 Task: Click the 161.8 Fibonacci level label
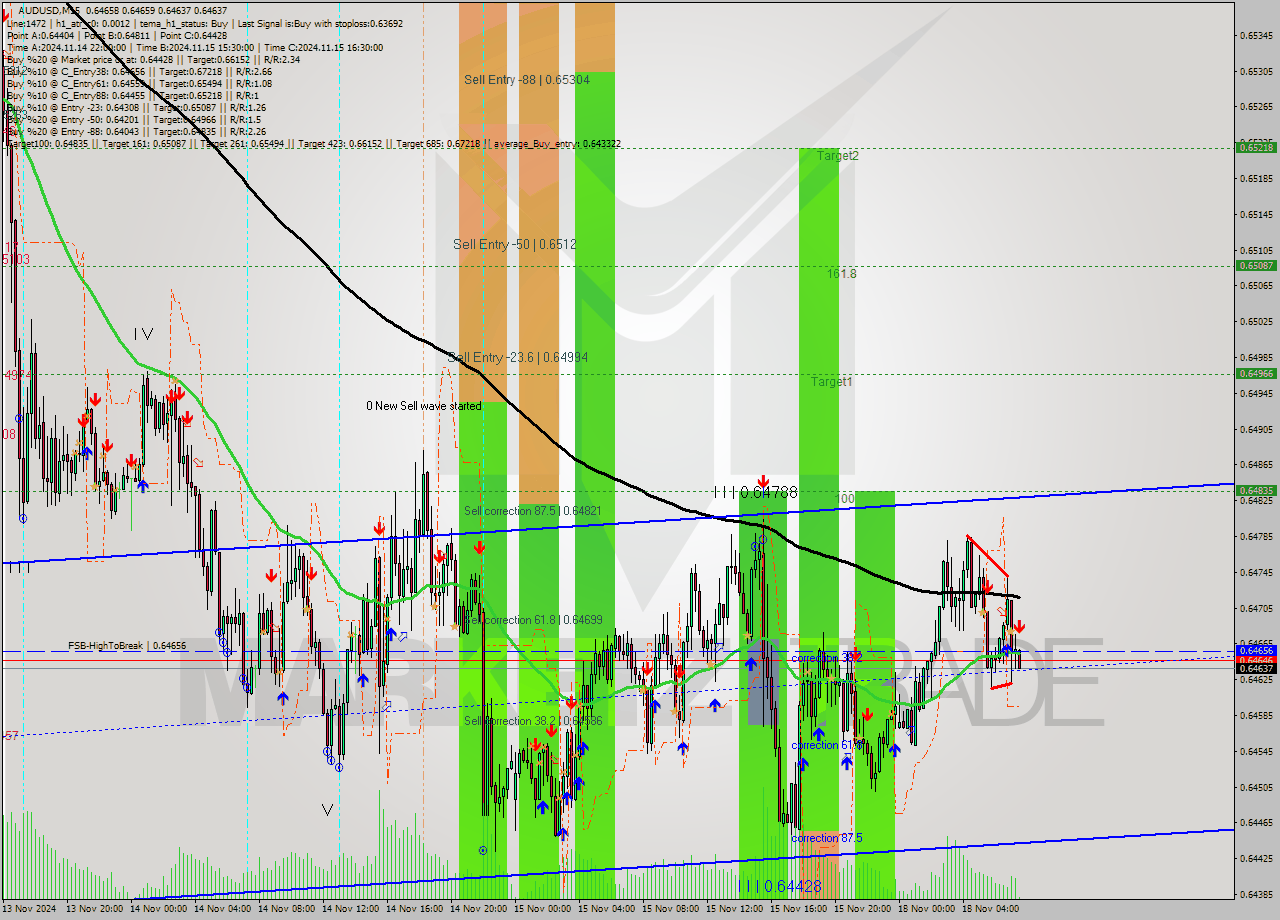(841, 273)
